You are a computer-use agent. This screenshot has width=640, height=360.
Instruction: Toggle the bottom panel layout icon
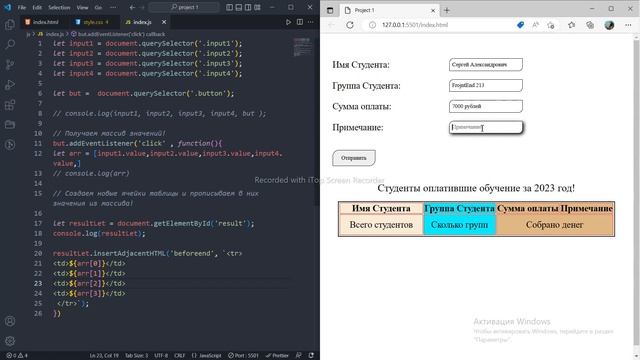point(239,7)
